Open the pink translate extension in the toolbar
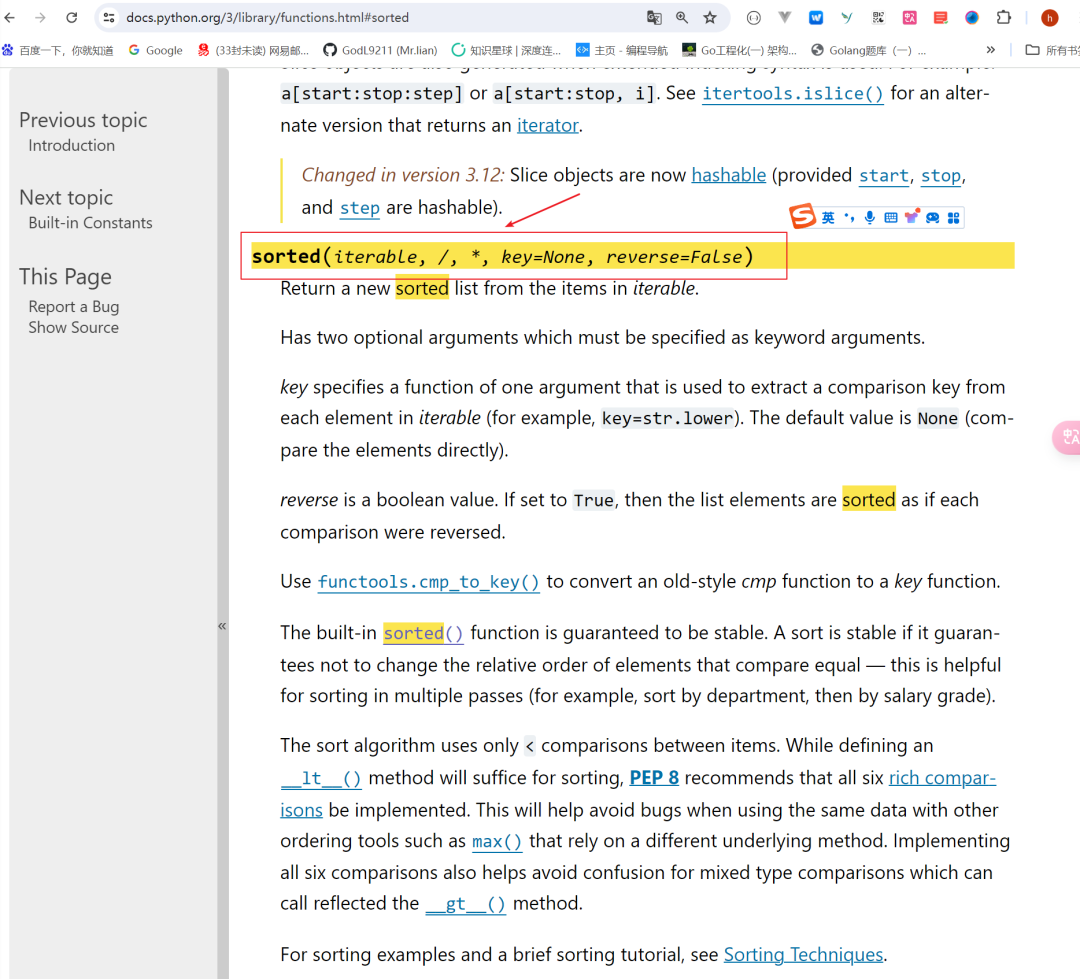Screen dimensions: 1080x979 pos(909,17)
